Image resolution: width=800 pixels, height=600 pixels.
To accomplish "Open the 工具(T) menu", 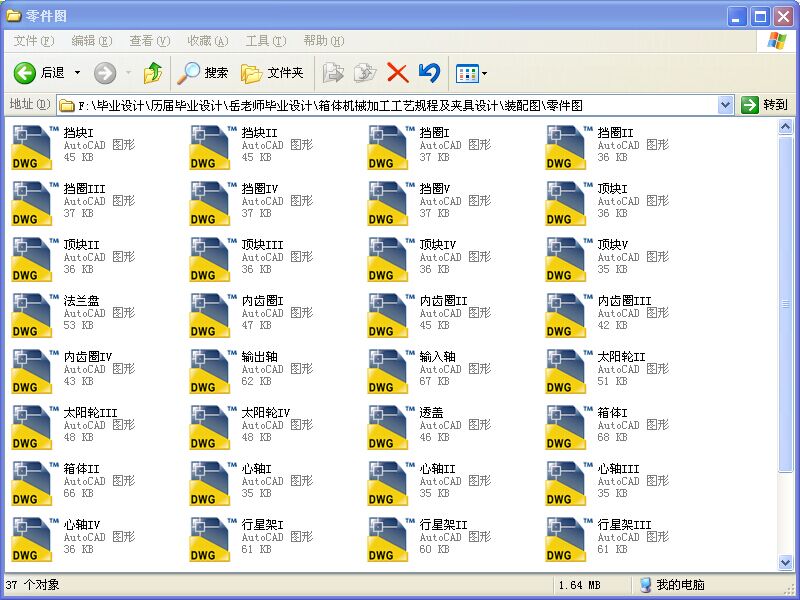I will coord(266,41).
